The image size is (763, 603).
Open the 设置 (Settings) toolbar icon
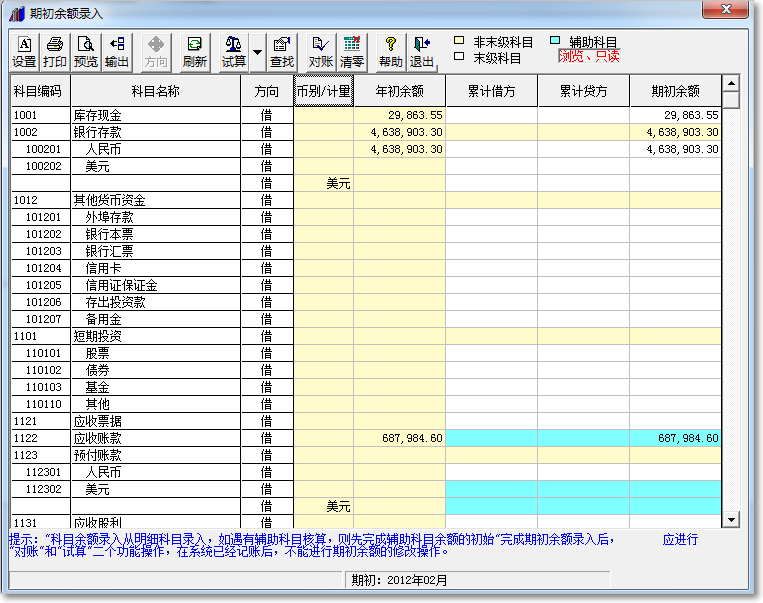coord(24,52)
